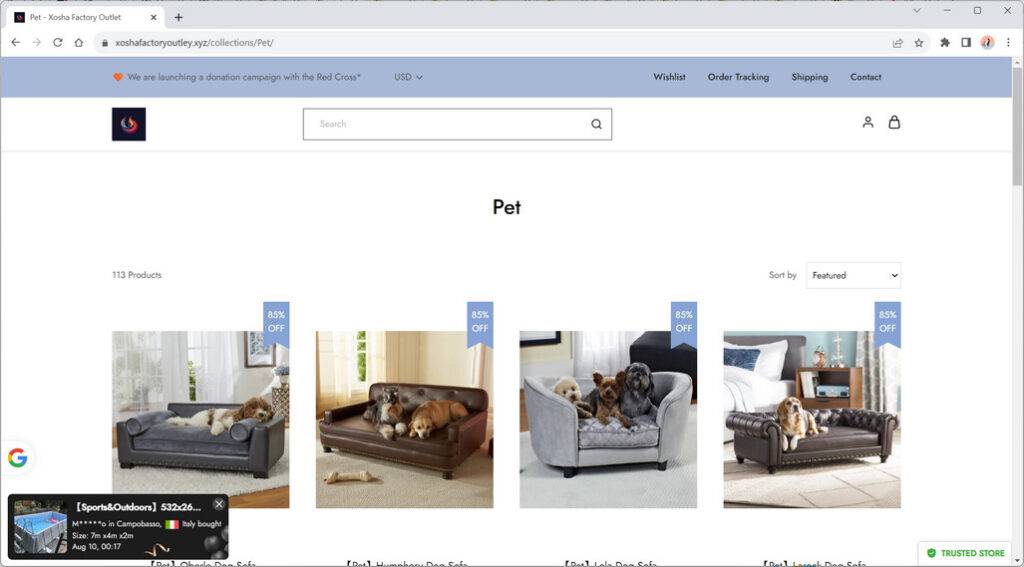
Task: Close the Pet - Xosha Factory Outlet tab
Action: tap(153, 18)
